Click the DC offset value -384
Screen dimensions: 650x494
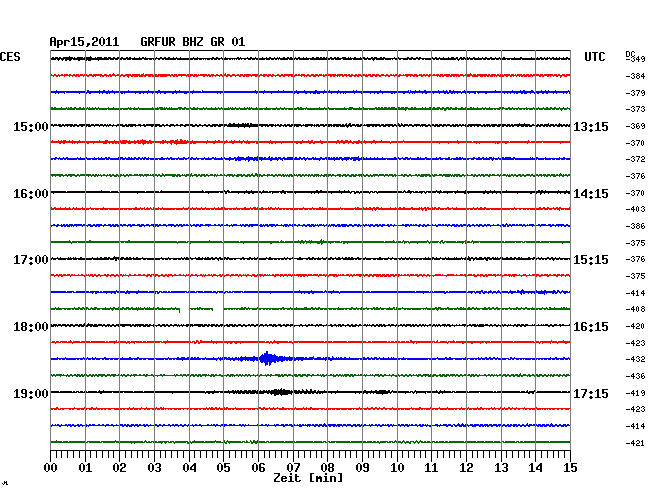[635, 76]
